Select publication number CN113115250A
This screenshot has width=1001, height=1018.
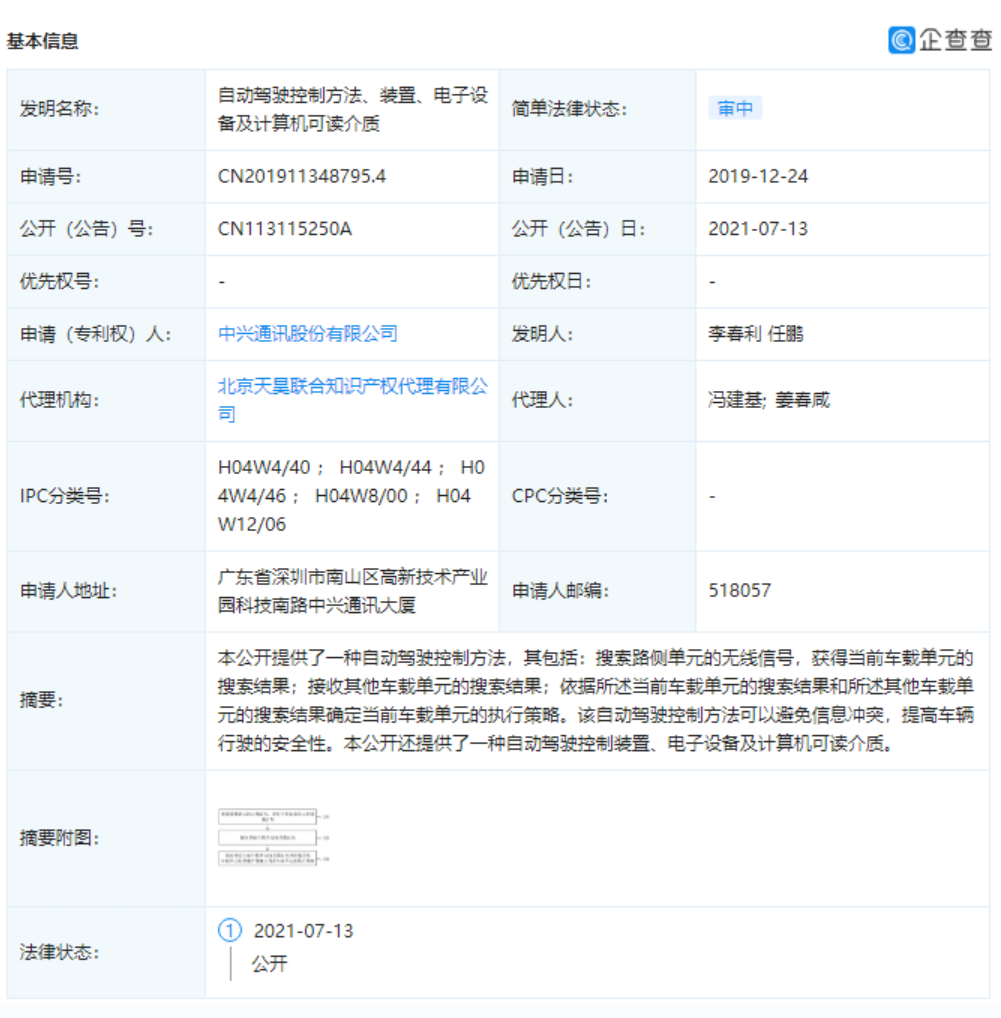[285, 229]
